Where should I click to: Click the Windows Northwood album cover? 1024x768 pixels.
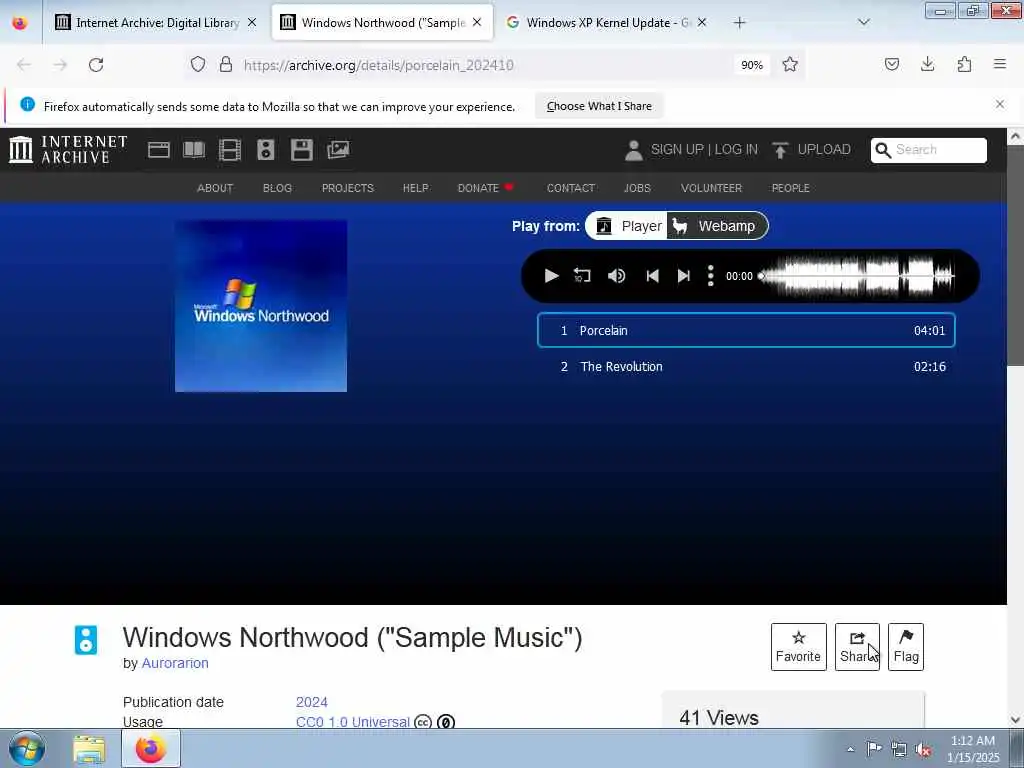coord(261,306)
